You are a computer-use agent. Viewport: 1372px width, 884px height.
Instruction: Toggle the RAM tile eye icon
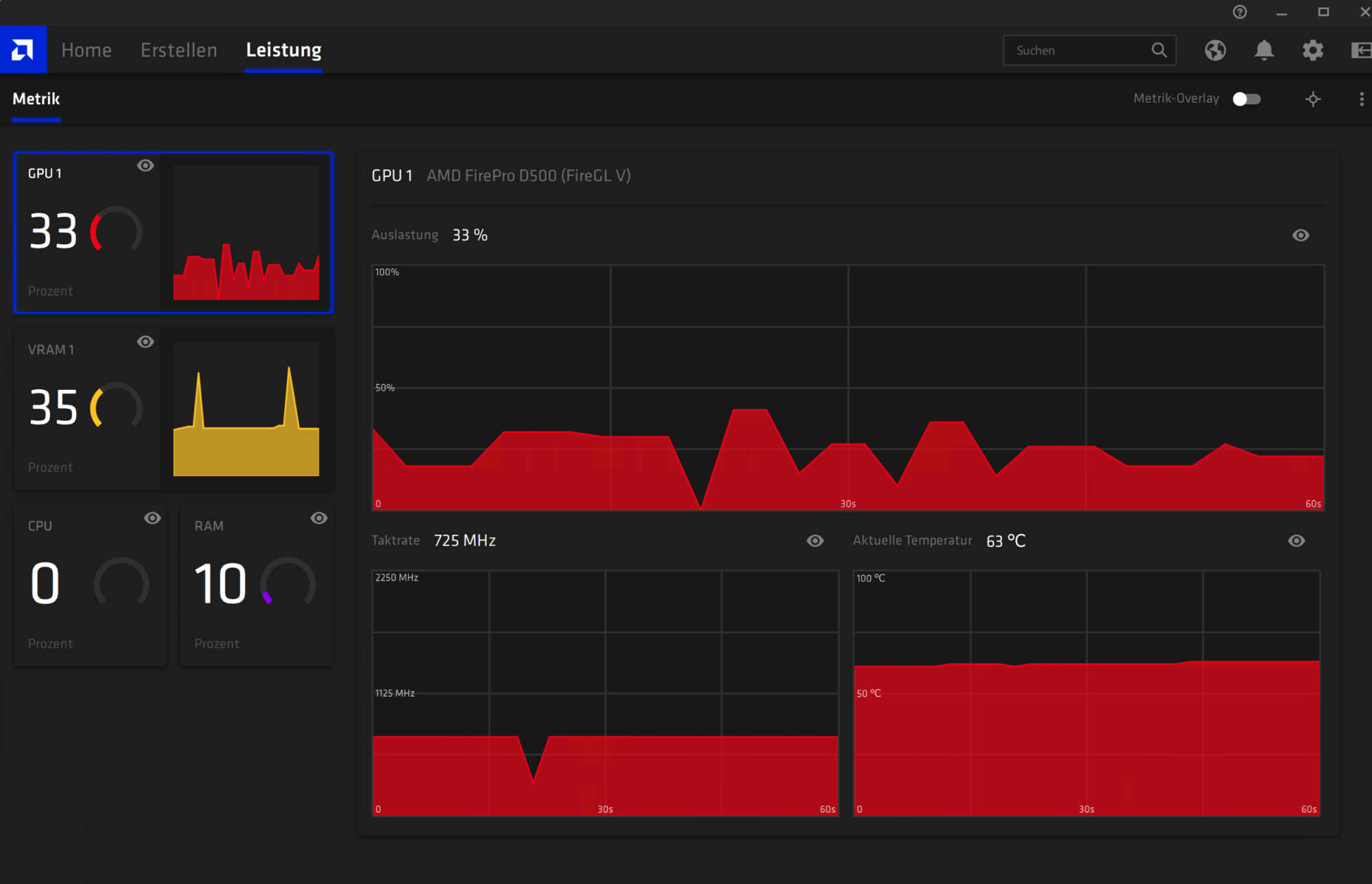coord(319,518)
